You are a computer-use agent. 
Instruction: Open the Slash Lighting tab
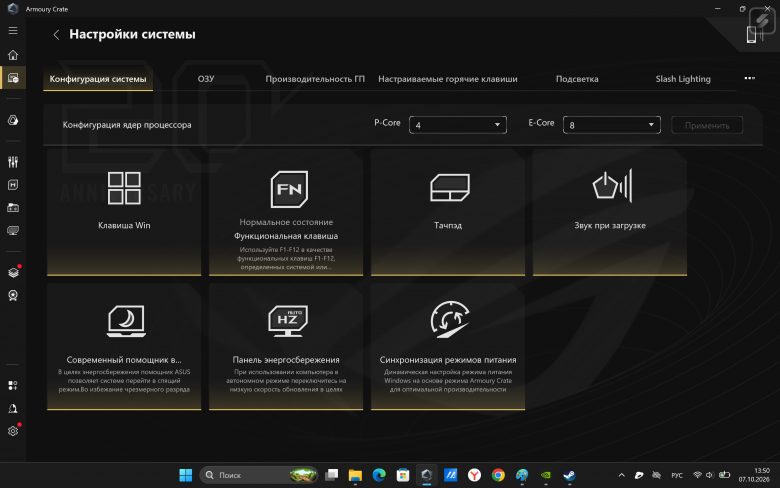[683, 79]
